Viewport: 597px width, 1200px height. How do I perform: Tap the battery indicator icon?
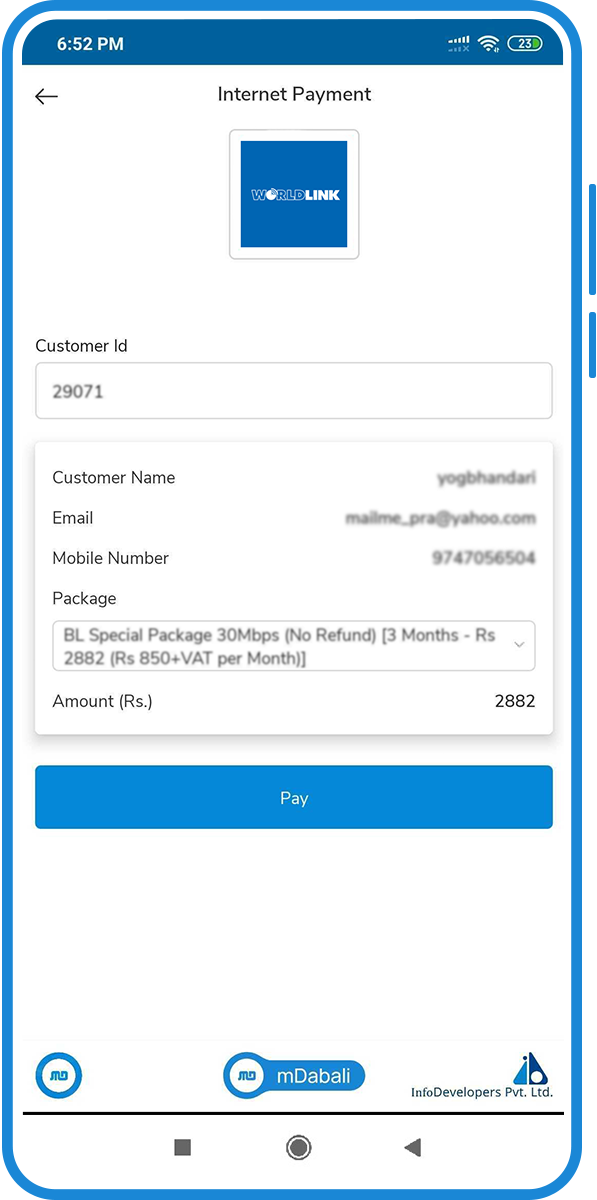[x=525, y=44]
